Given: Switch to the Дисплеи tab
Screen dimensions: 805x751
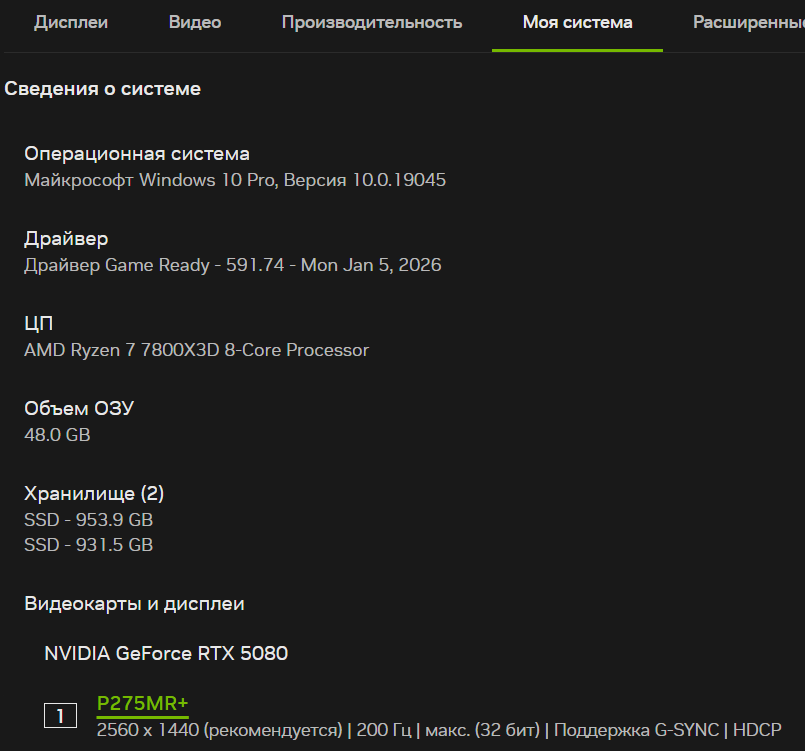Looking at the screenshot, I should point(71,23).
